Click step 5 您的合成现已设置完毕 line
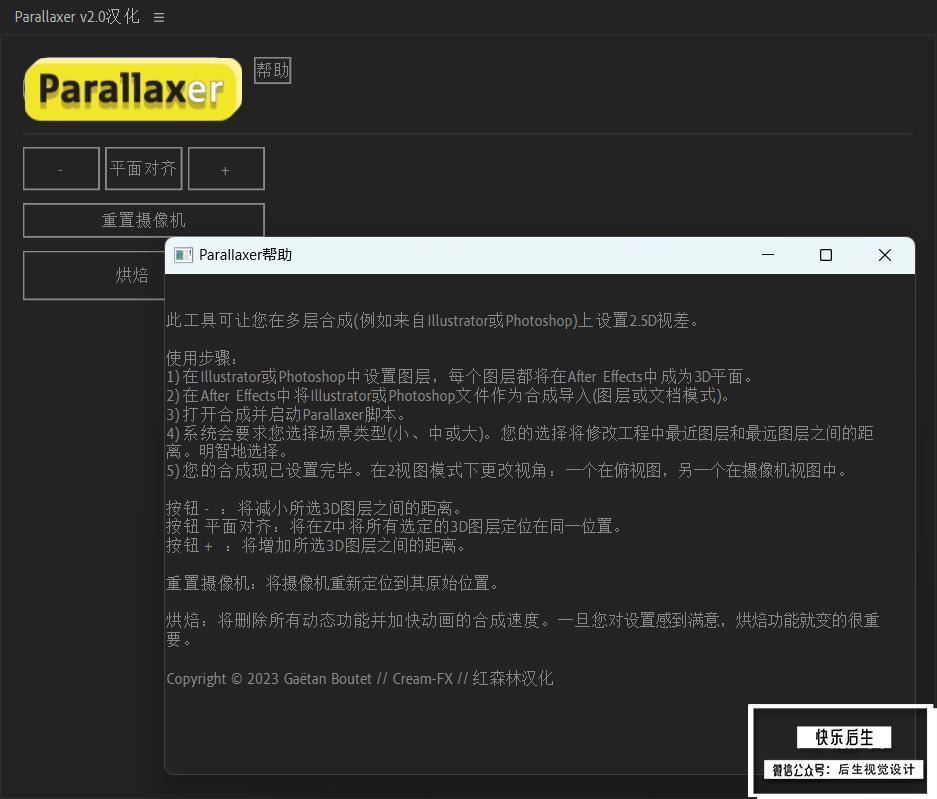 (x=507, y=471)
